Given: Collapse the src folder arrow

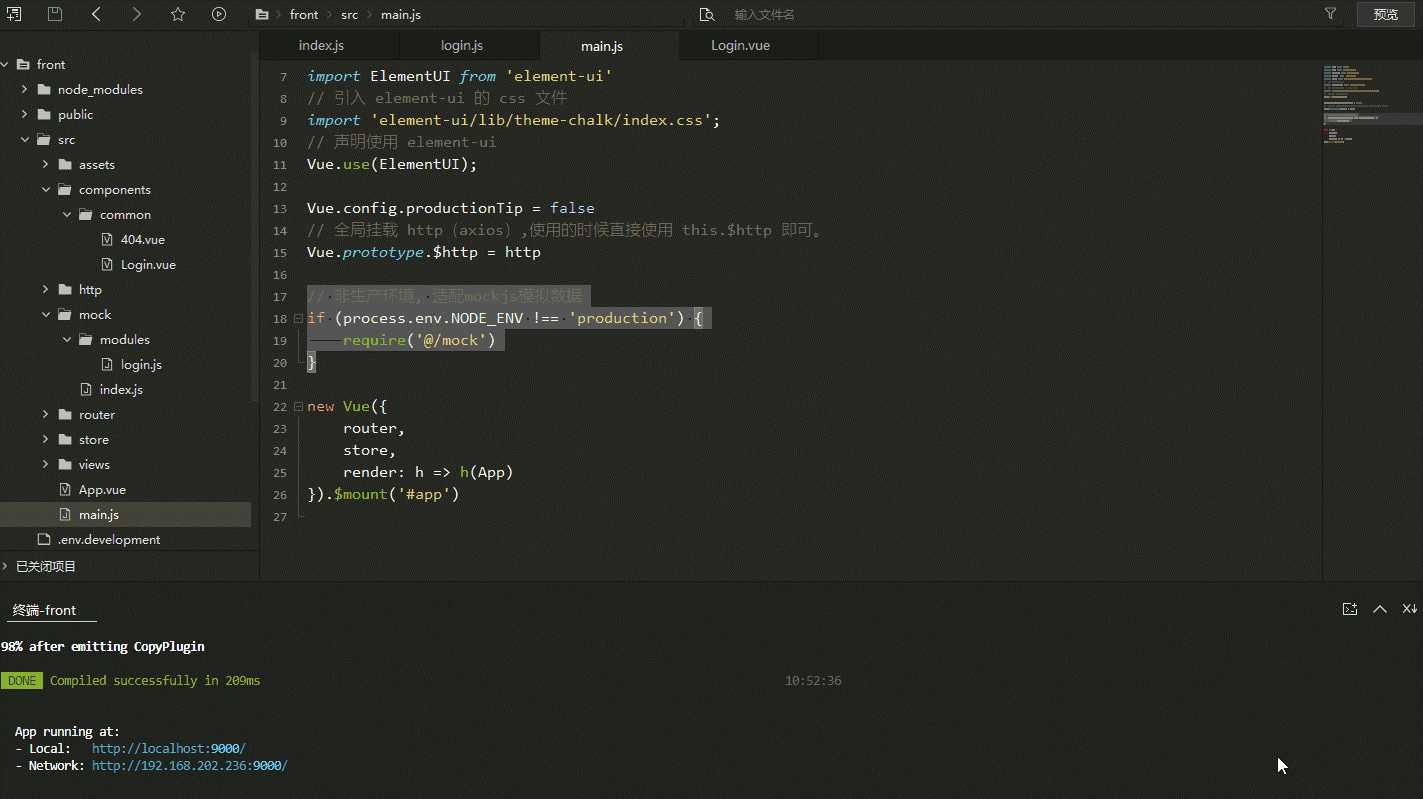Looking at the screenshot, I should (x=24, y=139).
